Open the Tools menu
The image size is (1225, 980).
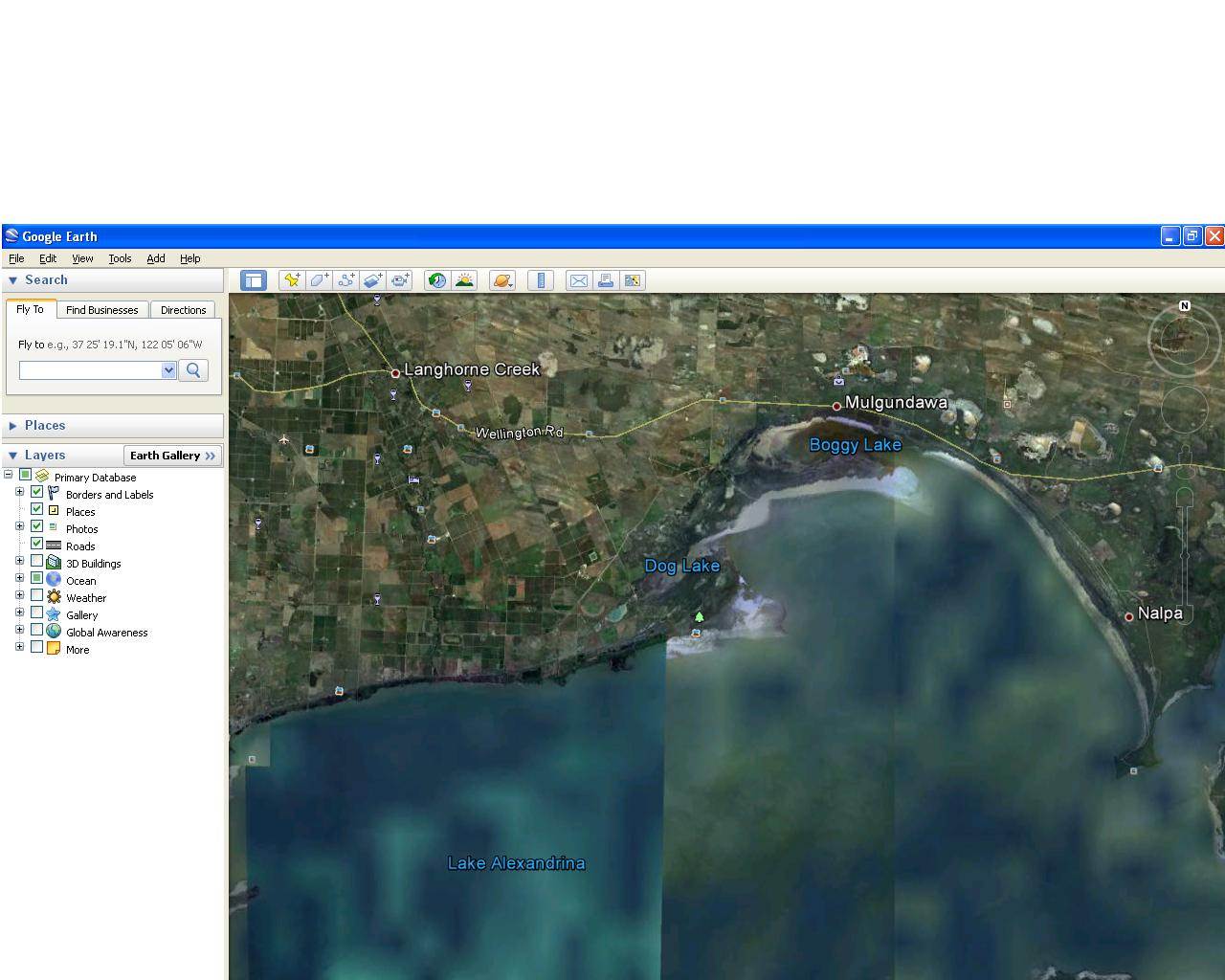[x=120, y=258]
